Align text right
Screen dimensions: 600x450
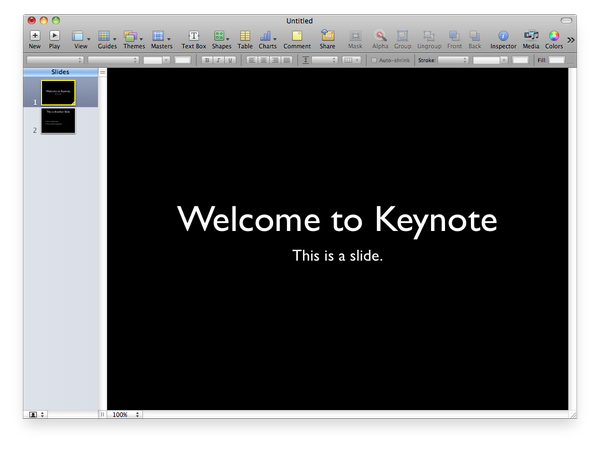click(275, 60)
